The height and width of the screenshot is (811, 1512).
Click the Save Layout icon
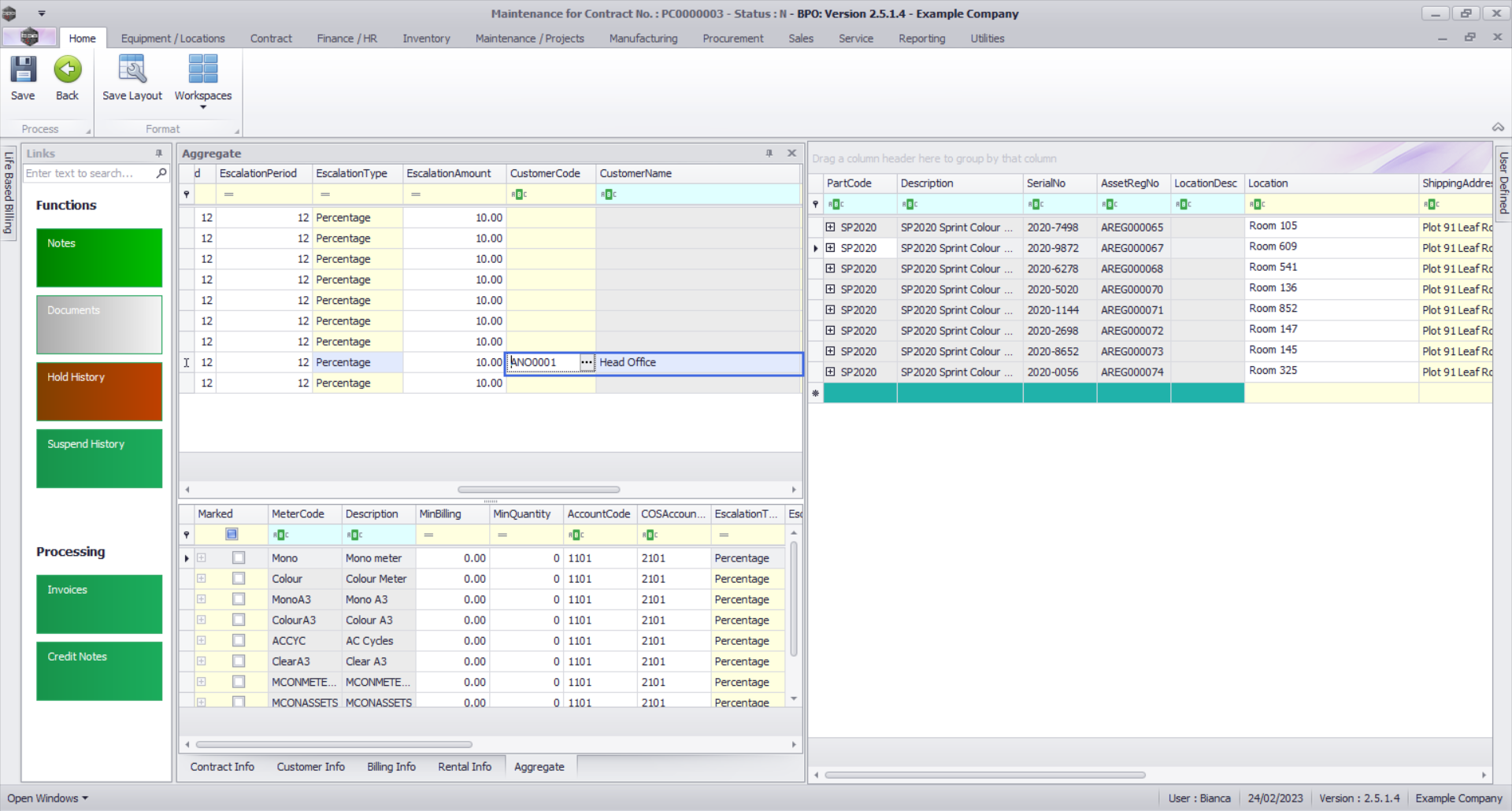point(132,70)
